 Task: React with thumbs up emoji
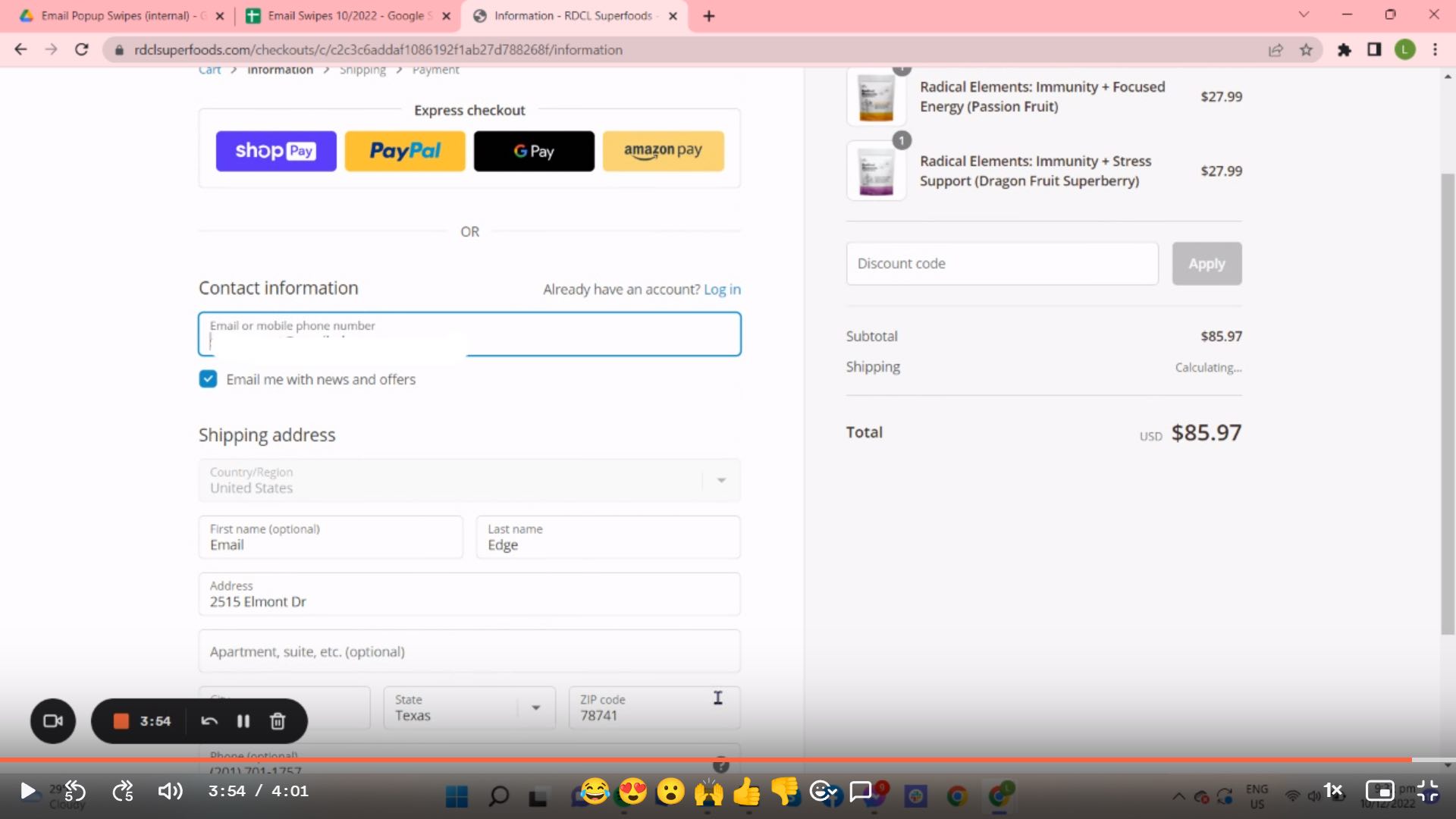point(747,792)
